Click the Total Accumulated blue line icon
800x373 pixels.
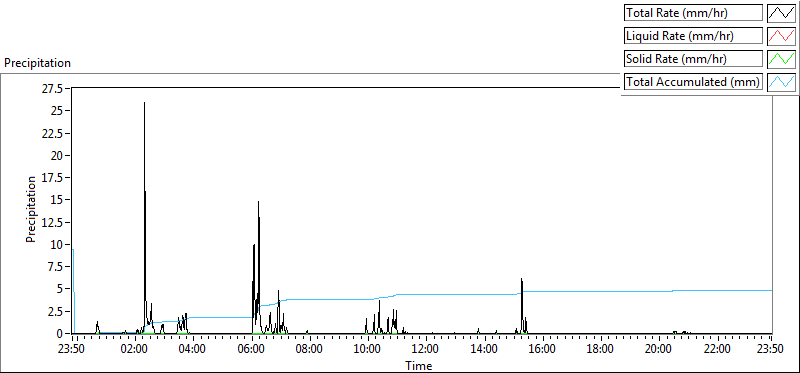[x=781, y=82]
